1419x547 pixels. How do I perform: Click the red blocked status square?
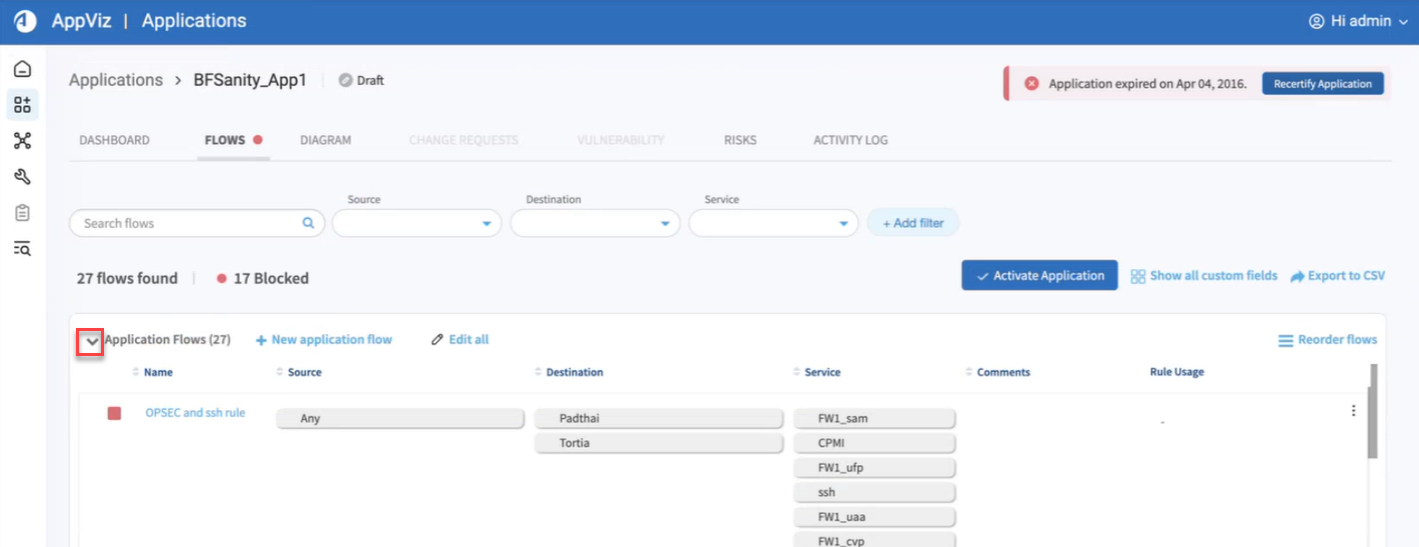point(114,413)
